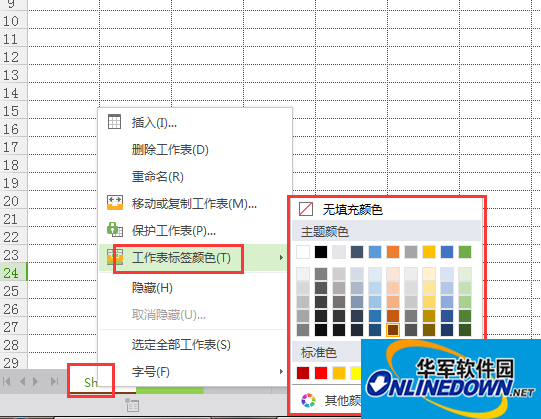The height and width of the screenshot is (419, 541).
Task: Click the 标准色 section heading
Action: click(x=319, y=352)
